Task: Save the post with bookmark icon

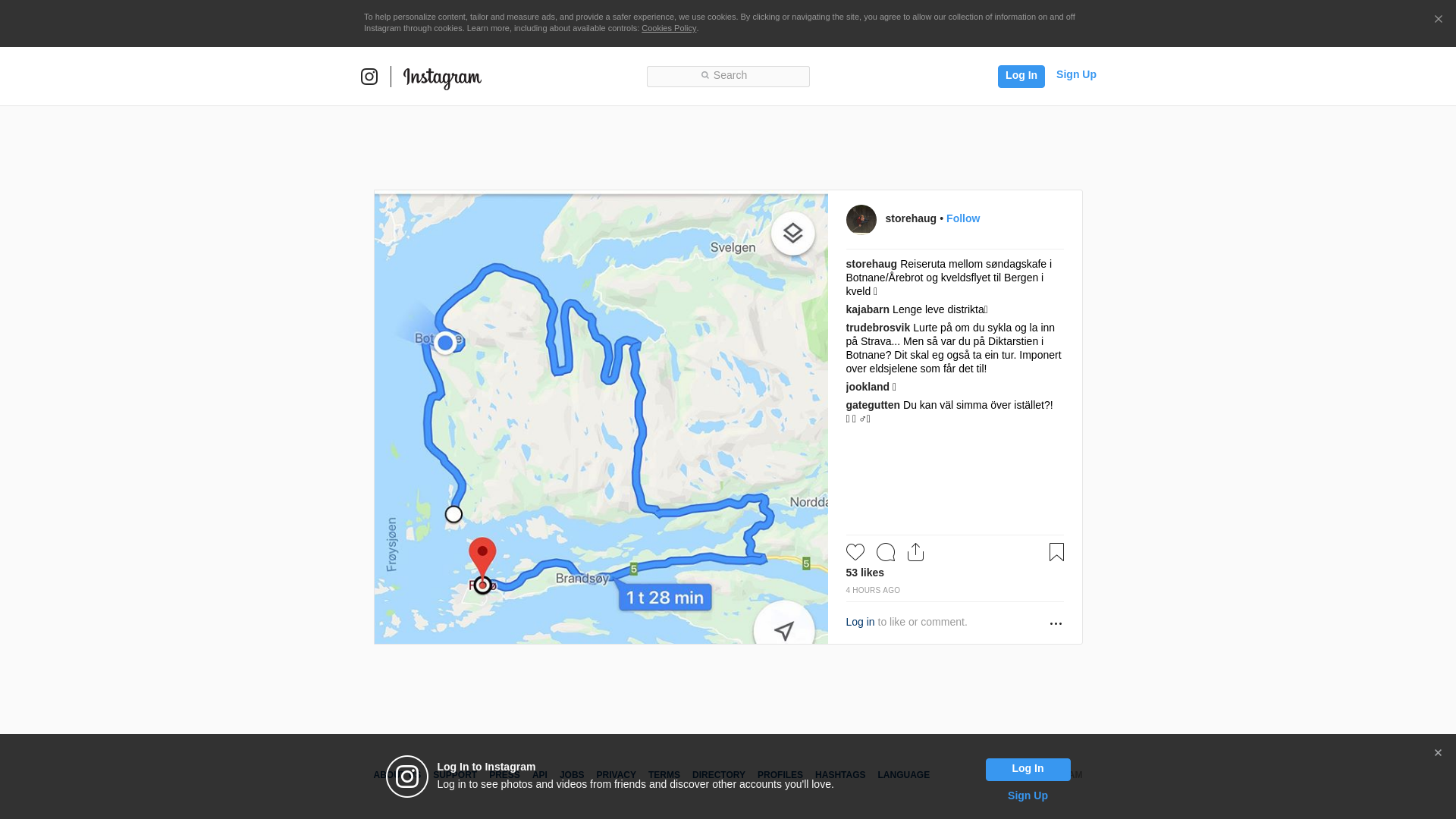Action: [x=1056, y=552]
